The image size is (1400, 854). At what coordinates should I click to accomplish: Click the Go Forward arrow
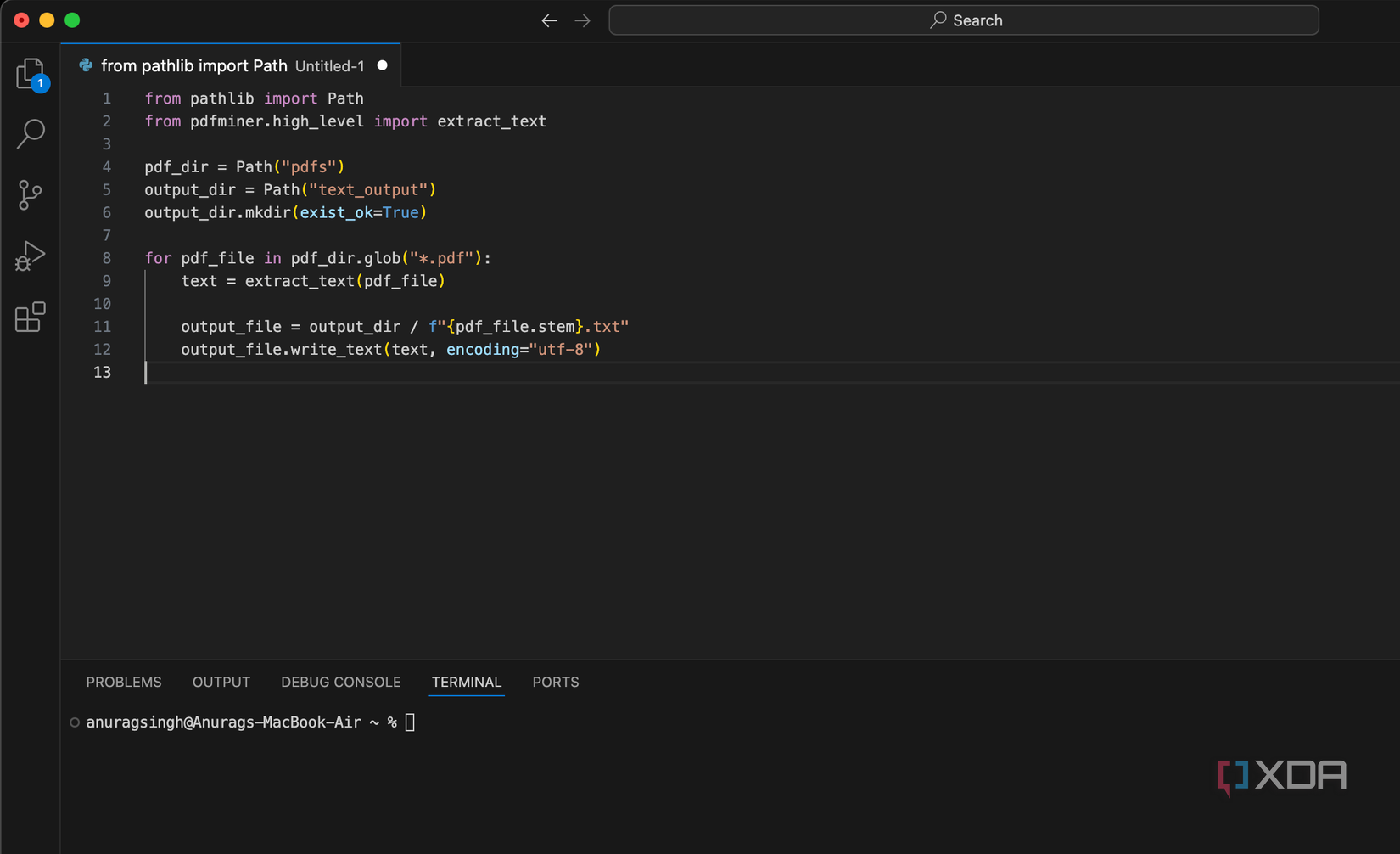point(582,20)
